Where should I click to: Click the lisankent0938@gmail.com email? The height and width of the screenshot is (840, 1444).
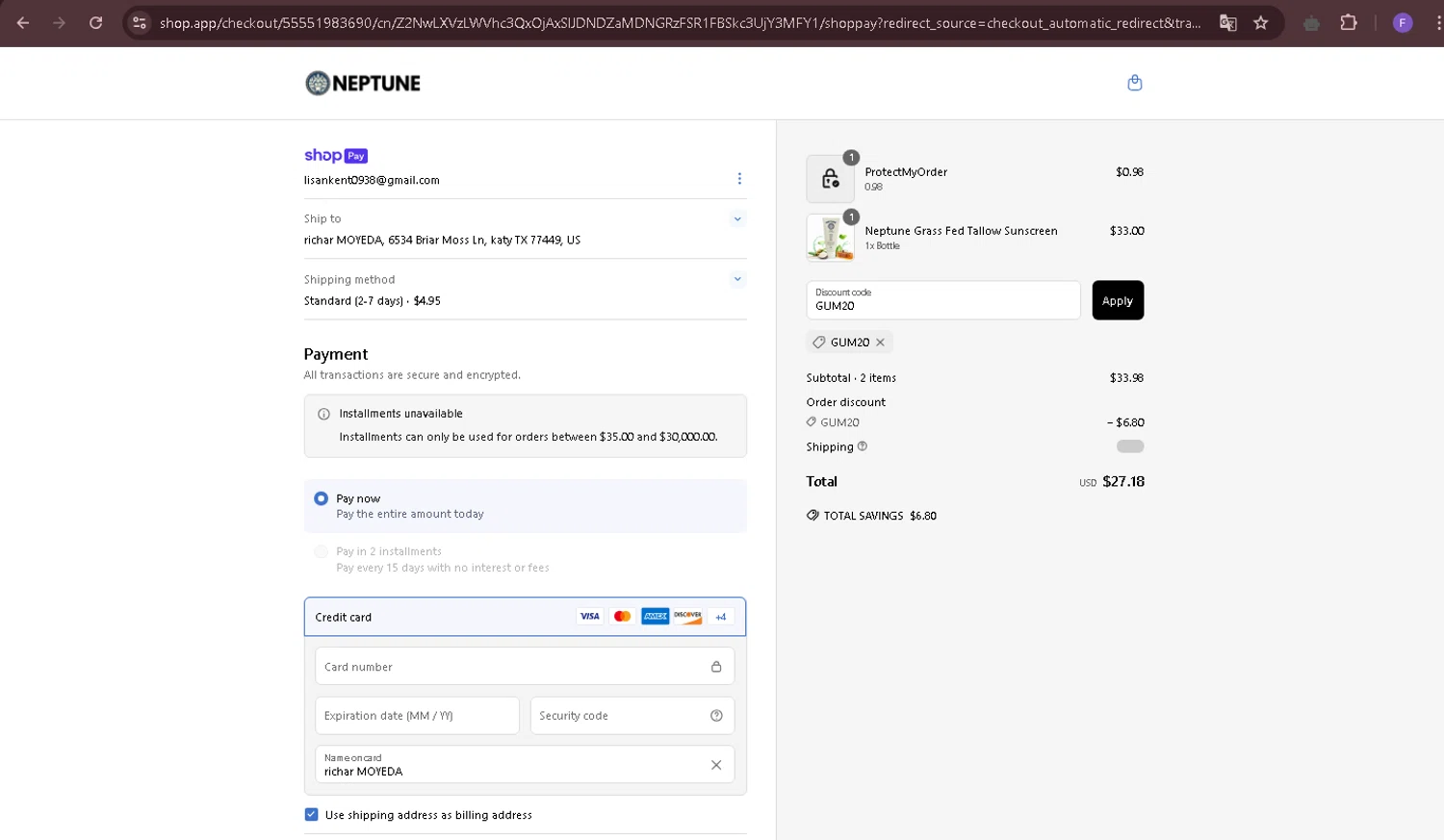372,180
